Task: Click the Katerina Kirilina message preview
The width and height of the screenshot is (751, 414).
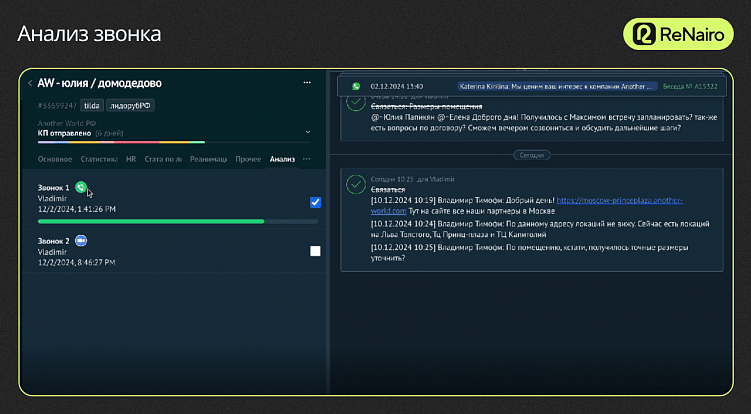Action: [558, 87]
